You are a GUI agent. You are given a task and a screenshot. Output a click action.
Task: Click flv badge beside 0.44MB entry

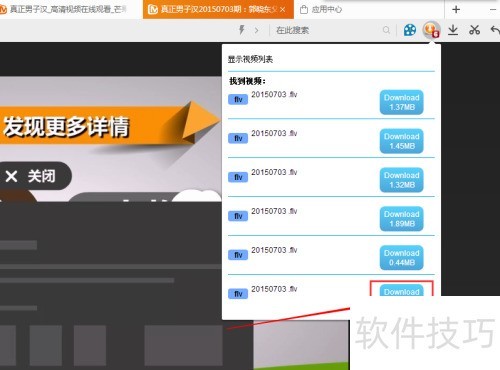coord(238,255)
